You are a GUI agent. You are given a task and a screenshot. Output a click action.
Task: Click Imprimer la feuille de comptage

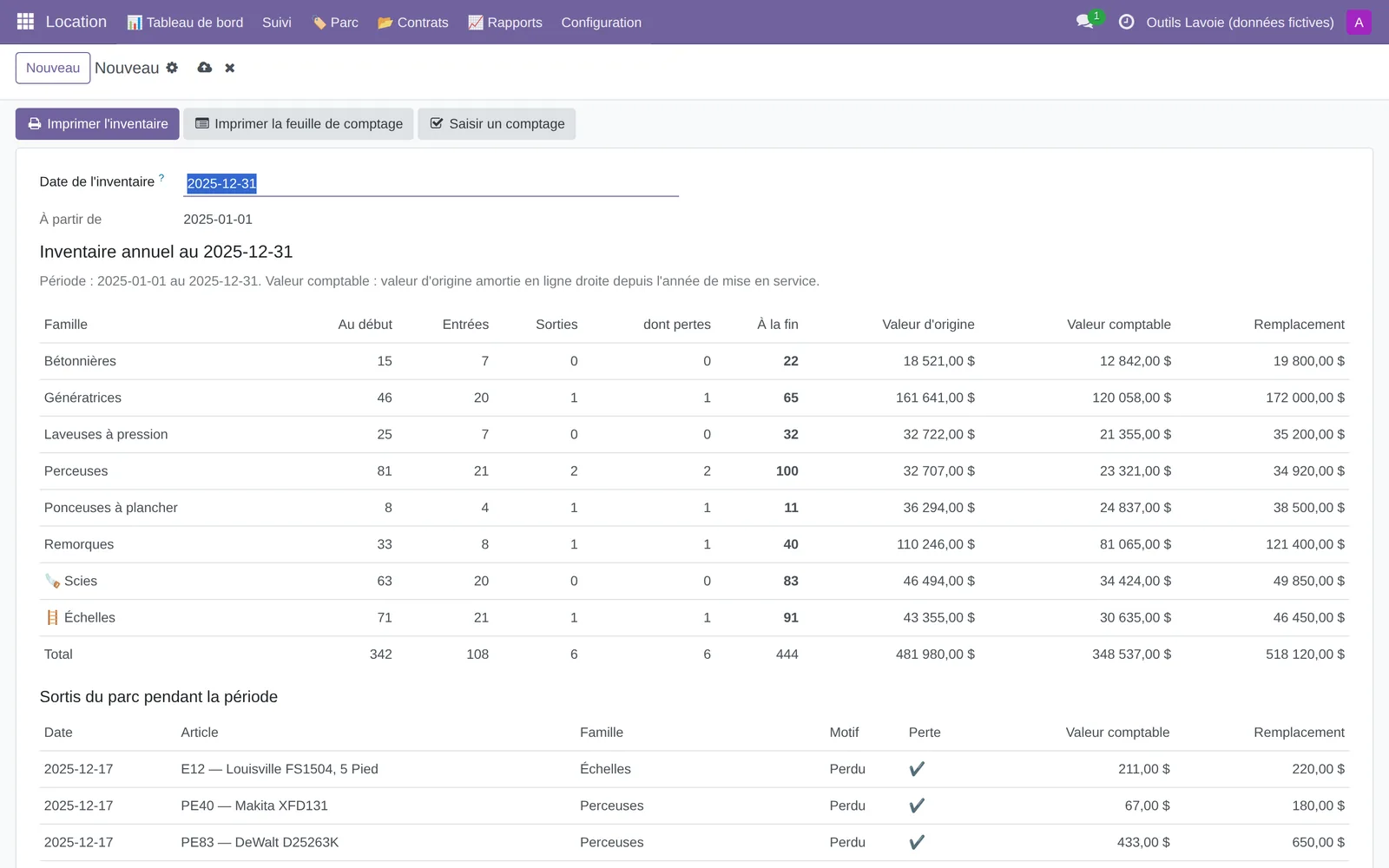point(299,123)
